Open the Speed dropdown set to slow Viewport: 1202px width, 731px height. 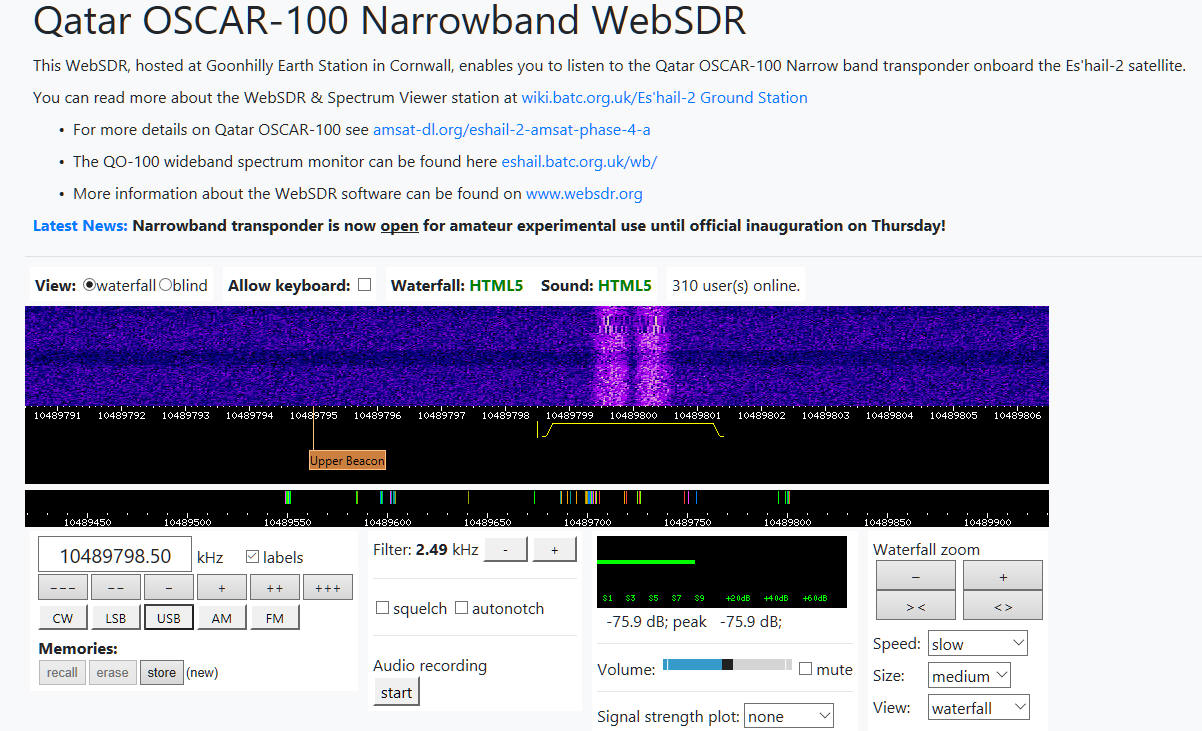977,643
